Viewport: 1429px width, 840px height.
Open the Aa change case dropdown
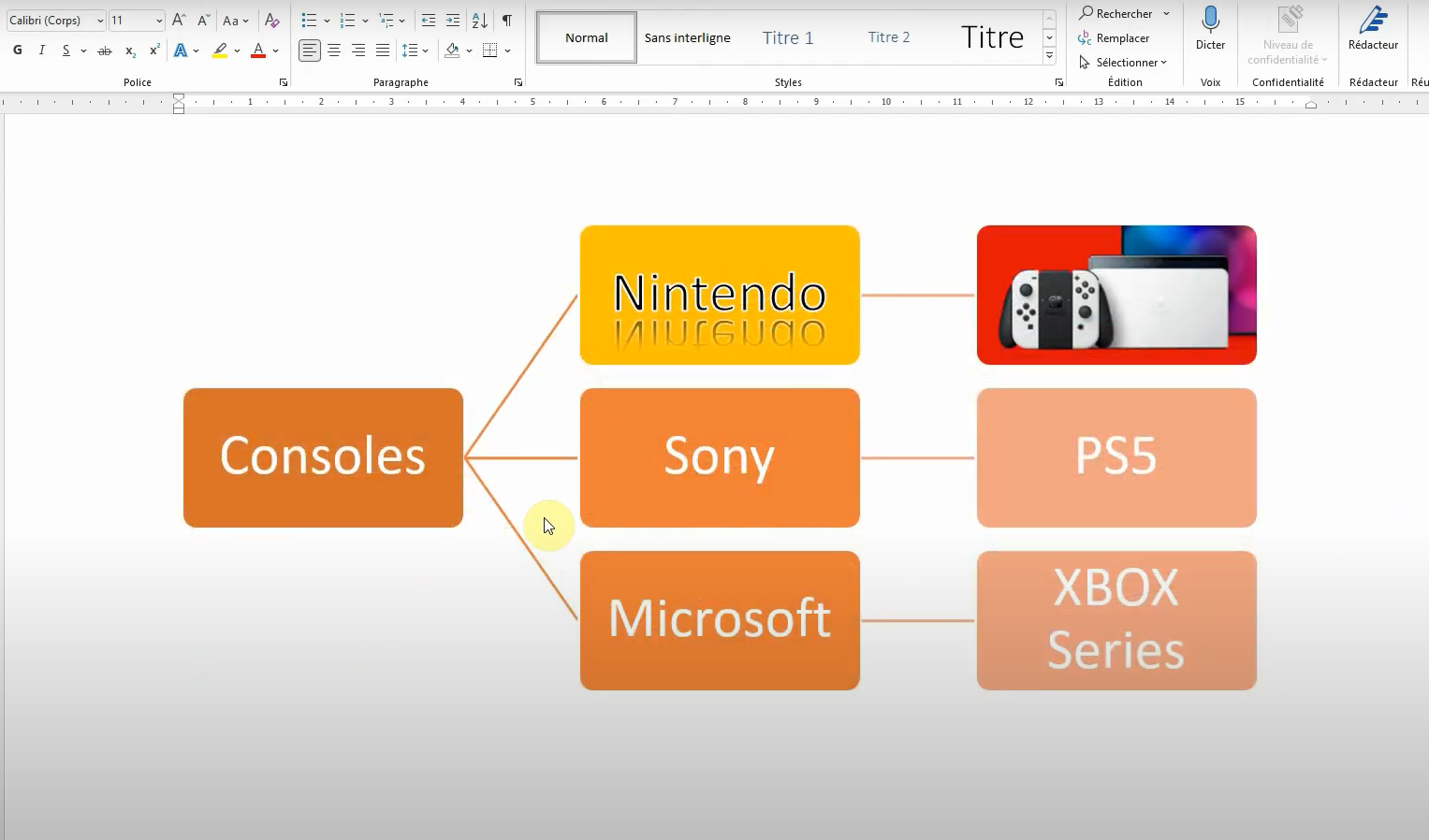pyautogui.click(x=236, y=20)
